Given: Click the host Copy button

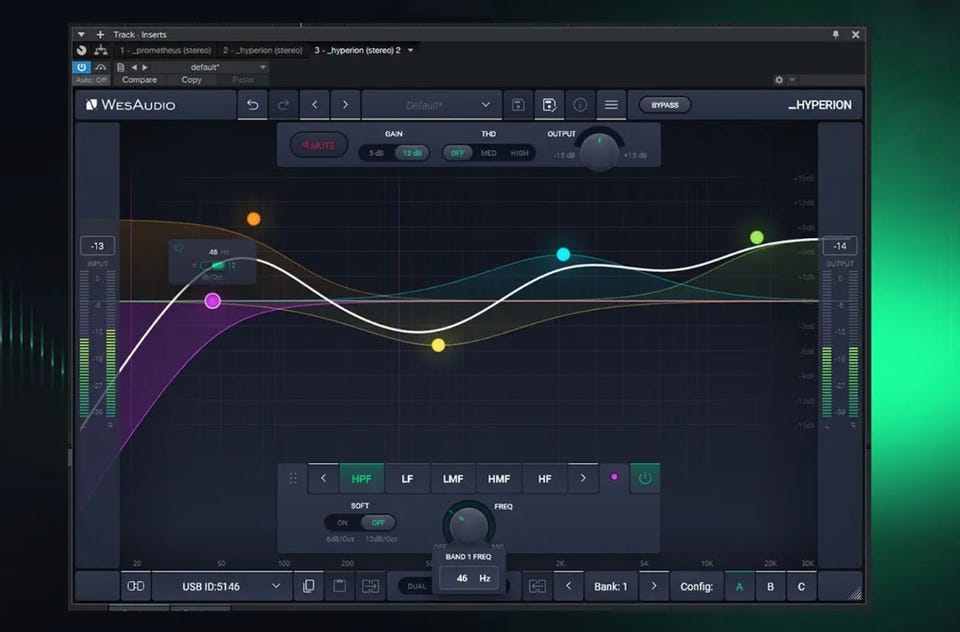Looking at the screenshot, I should click(191, 80).
